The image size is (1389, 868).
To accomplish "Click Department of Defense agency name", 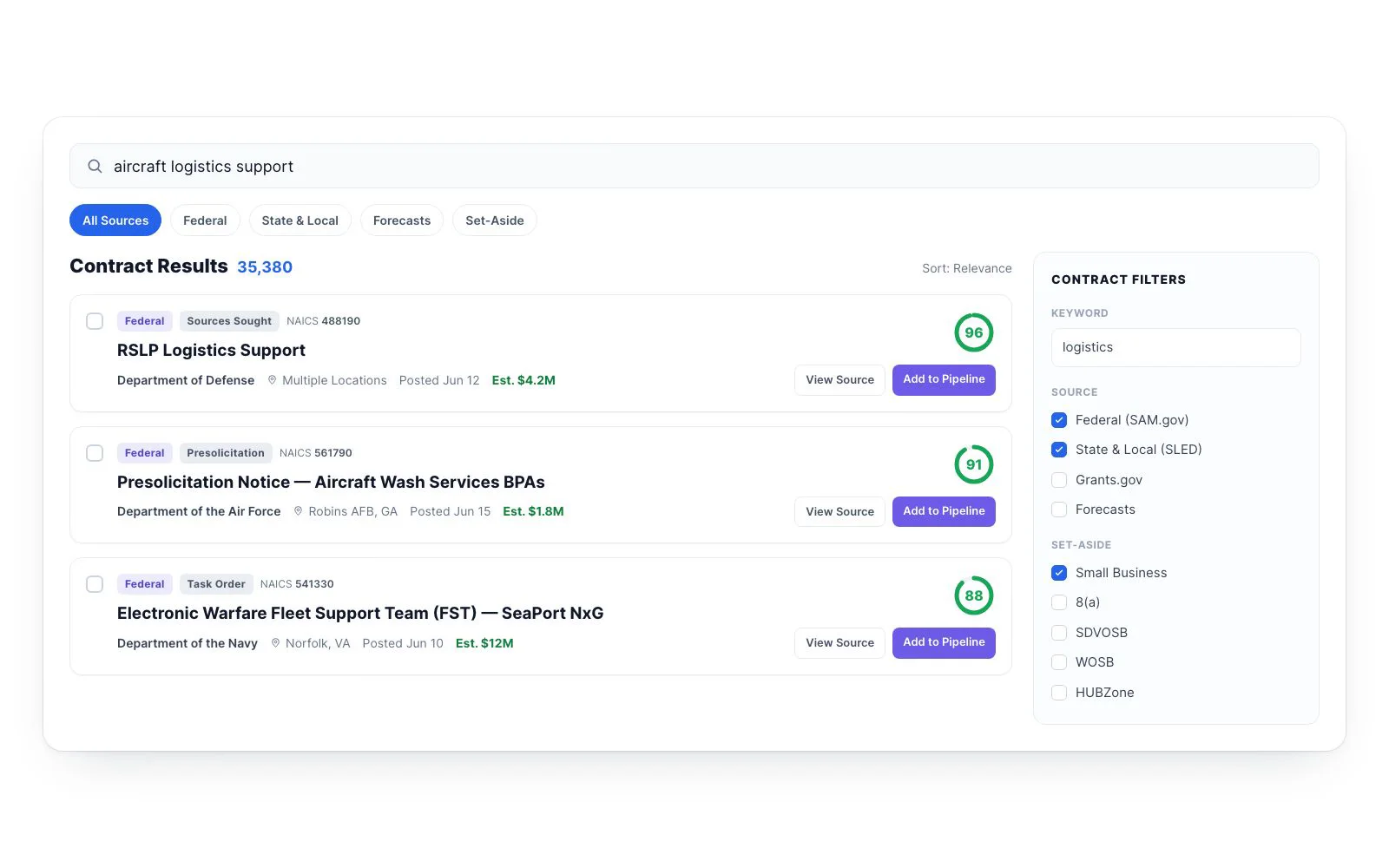I will (x=186, y=380).
